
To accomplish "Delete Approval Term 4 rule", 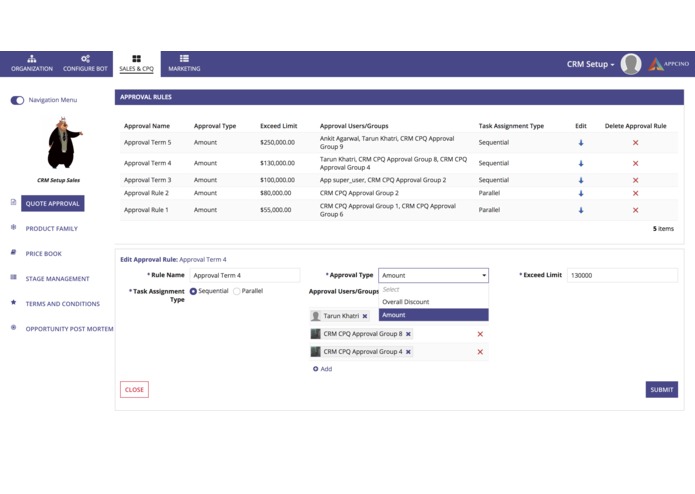I will pos(635,163).
